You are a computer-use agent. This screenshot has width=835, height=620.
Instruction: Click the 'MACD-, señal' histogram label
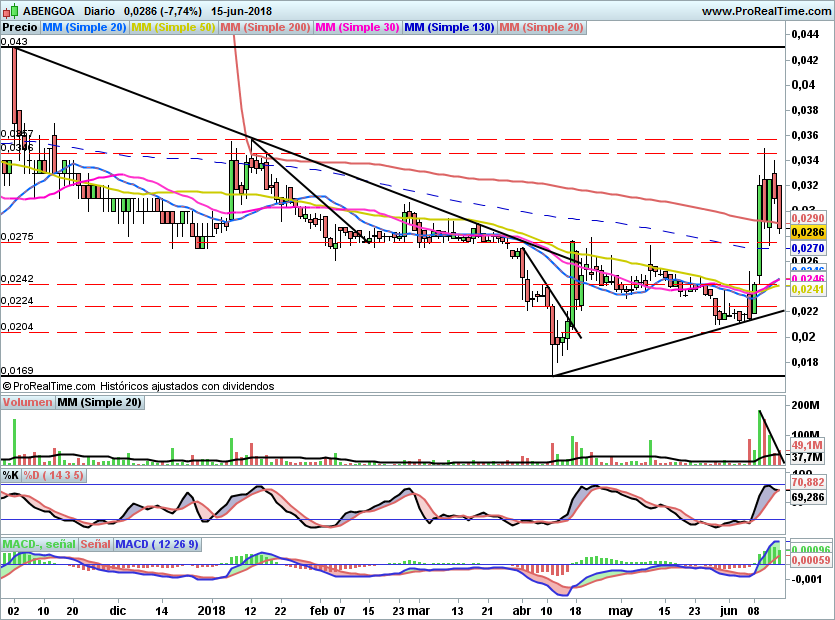(39, 544)
